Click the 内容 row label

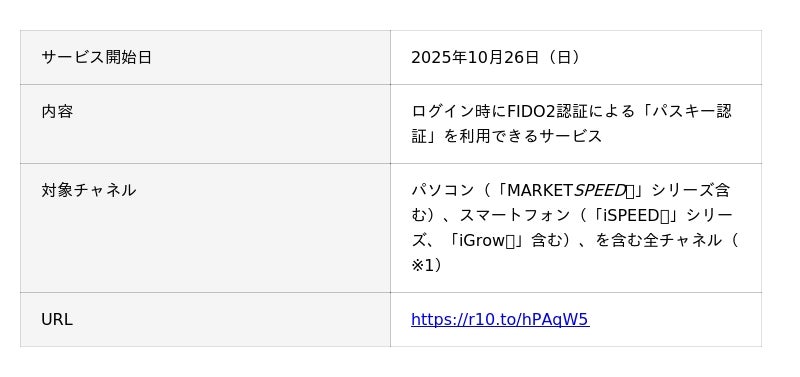(x=57, y=111)
